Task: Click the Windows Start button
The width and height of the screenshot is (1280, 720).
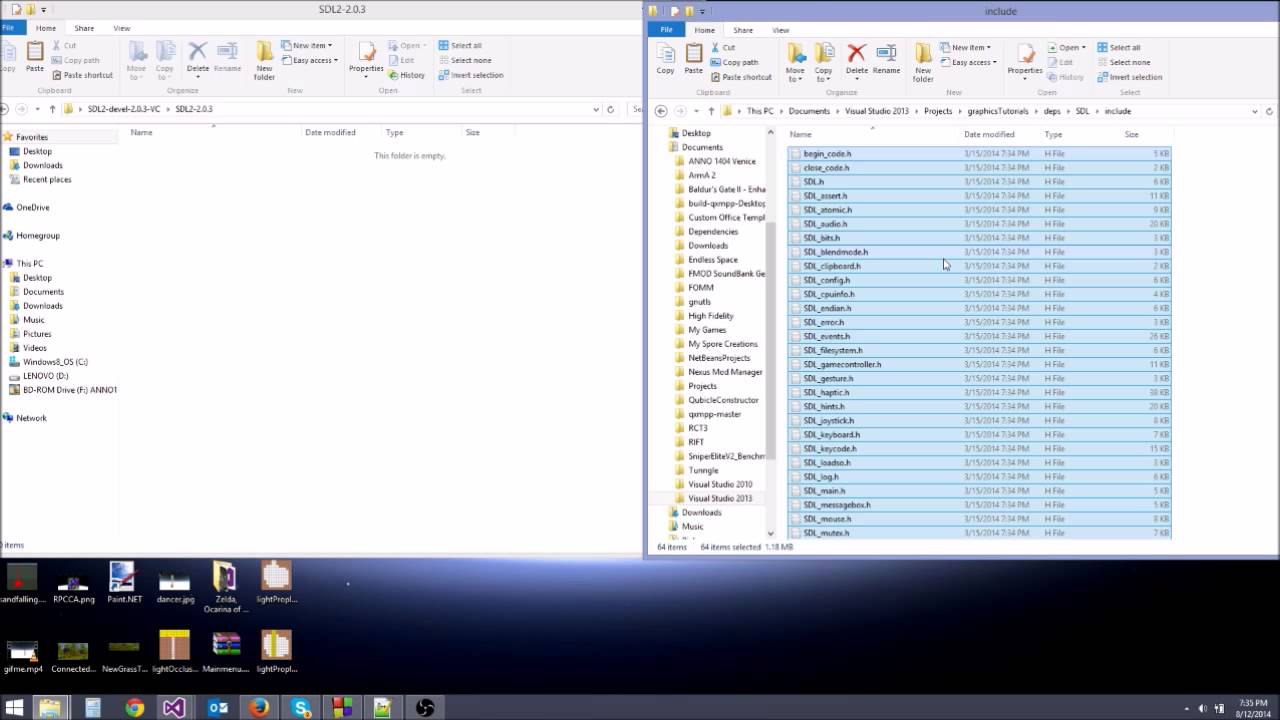Action: point(15,708)
